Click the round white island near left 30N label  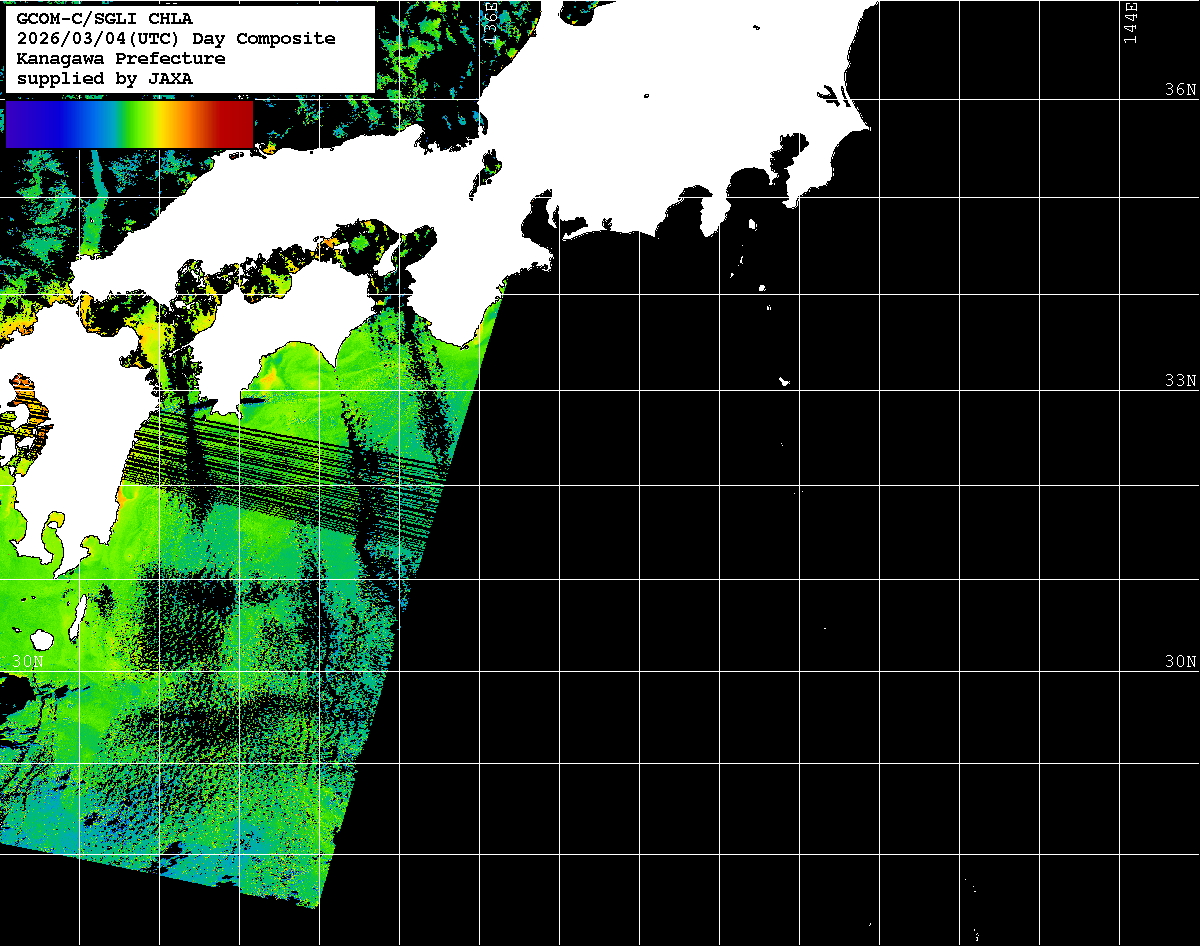click(x=42, y=639)
